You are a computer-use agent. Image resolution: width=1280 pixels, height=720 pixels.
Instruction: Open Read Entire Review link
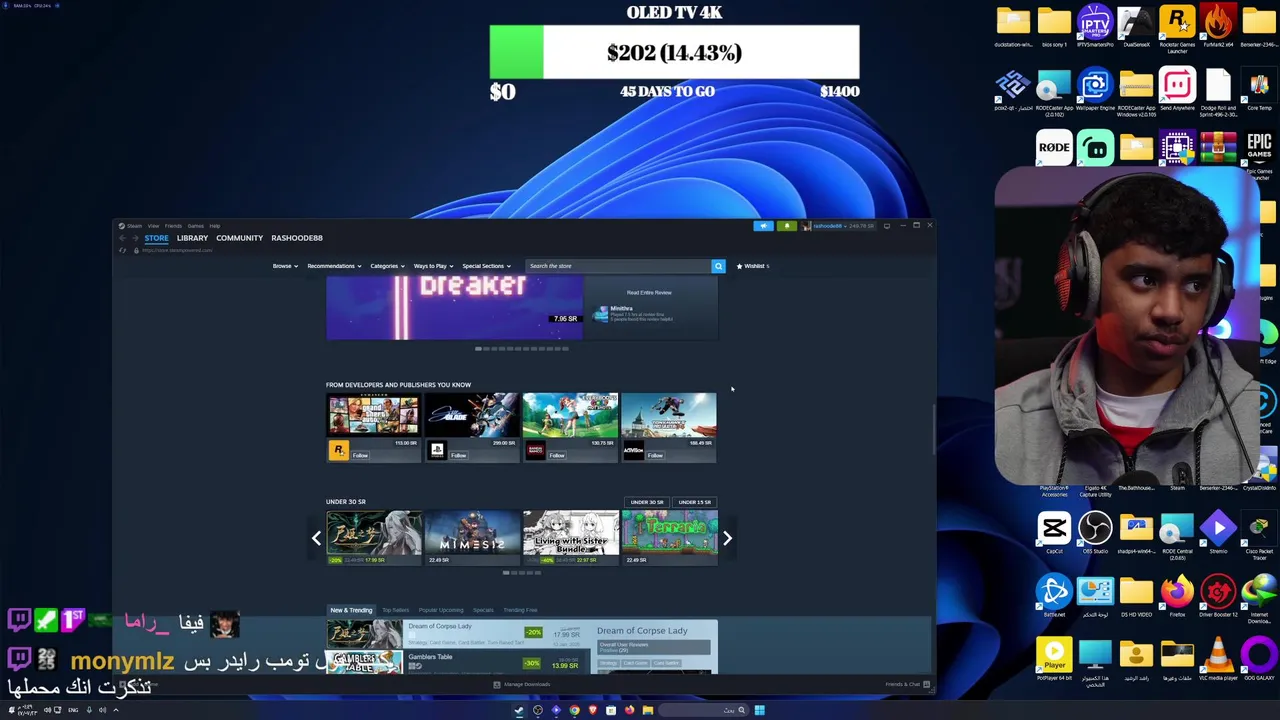(x=649, y=293)
